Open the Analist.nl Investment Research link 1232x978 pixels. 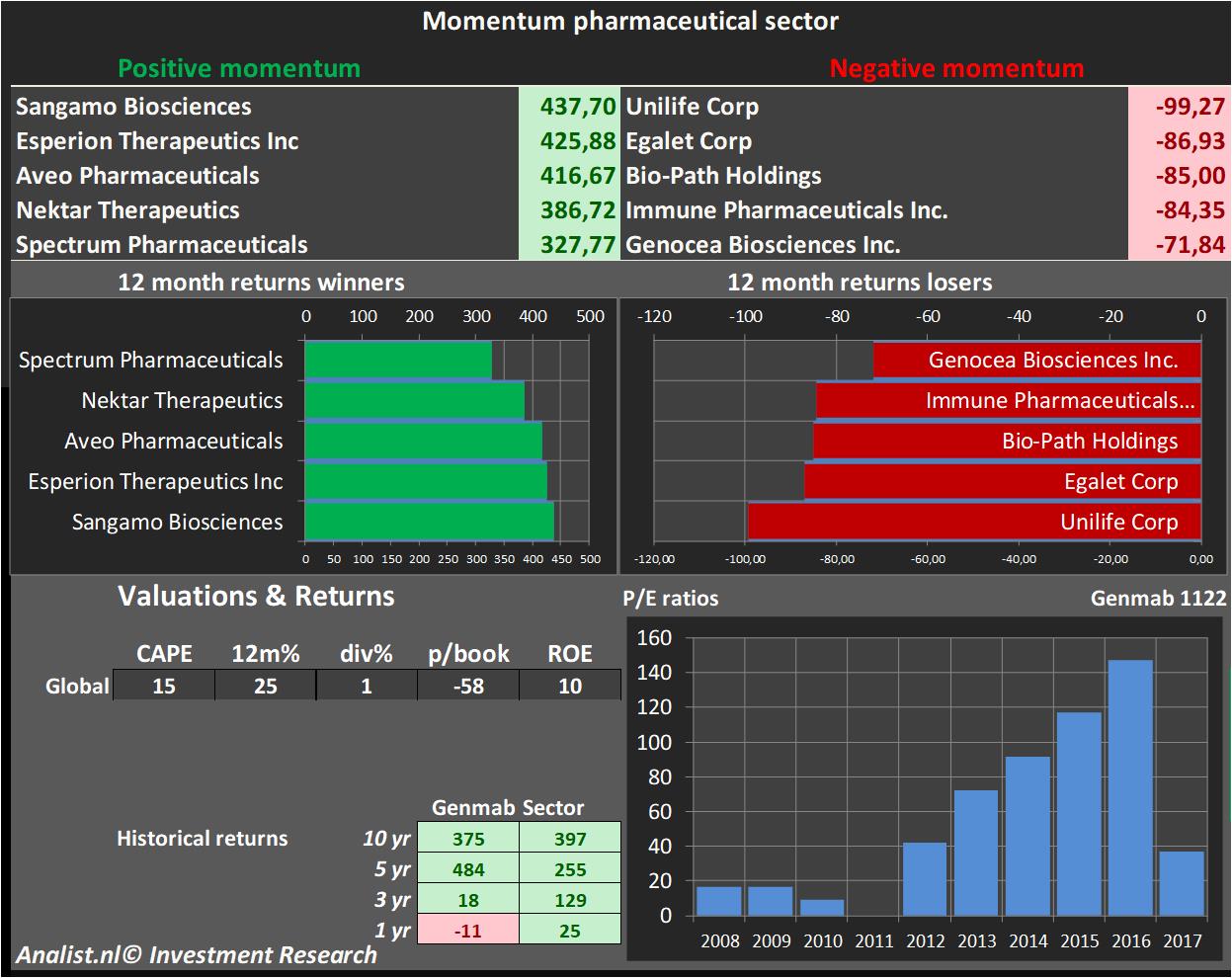coord(197,955)
